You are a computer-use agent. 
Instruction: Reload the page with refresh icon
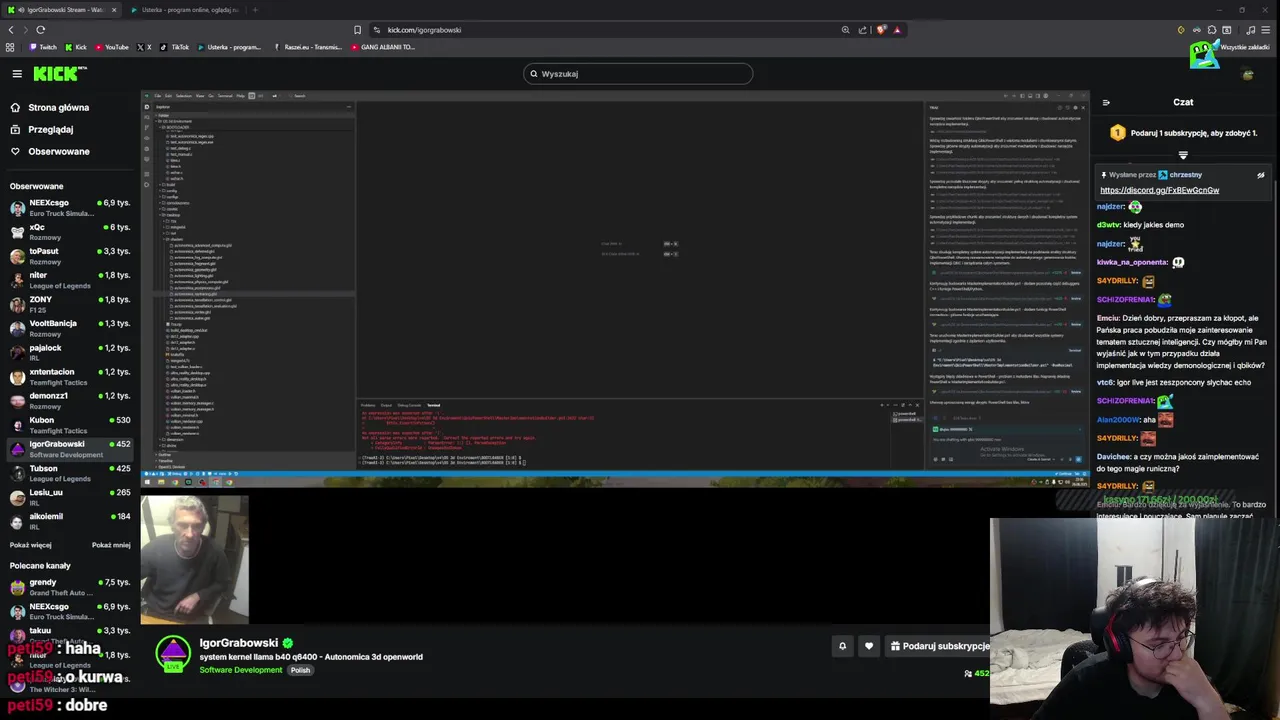click(x=40, y=30)
